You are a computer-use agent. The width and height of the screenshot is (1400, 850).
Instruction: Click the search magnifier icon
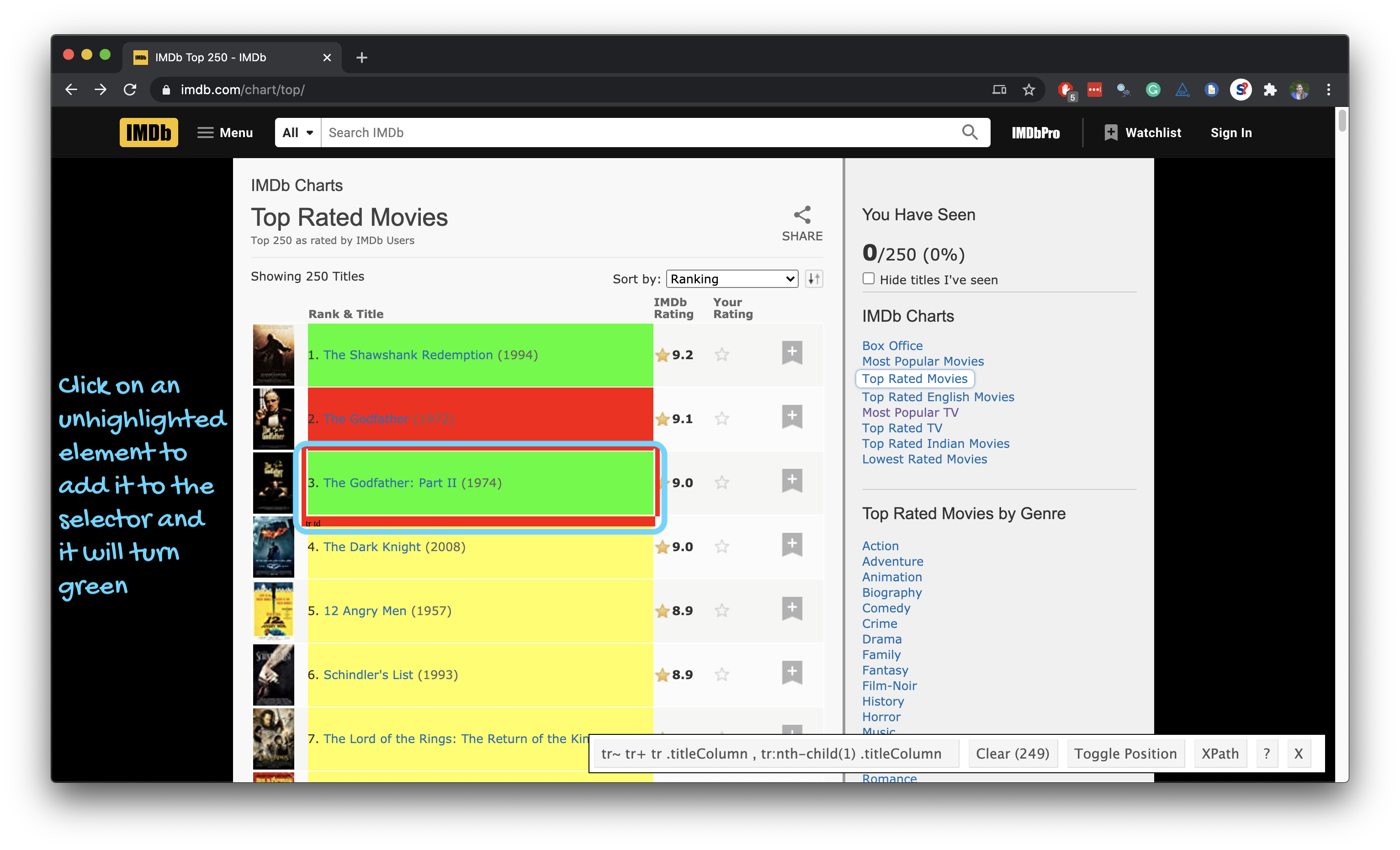(x=969, y=133)
